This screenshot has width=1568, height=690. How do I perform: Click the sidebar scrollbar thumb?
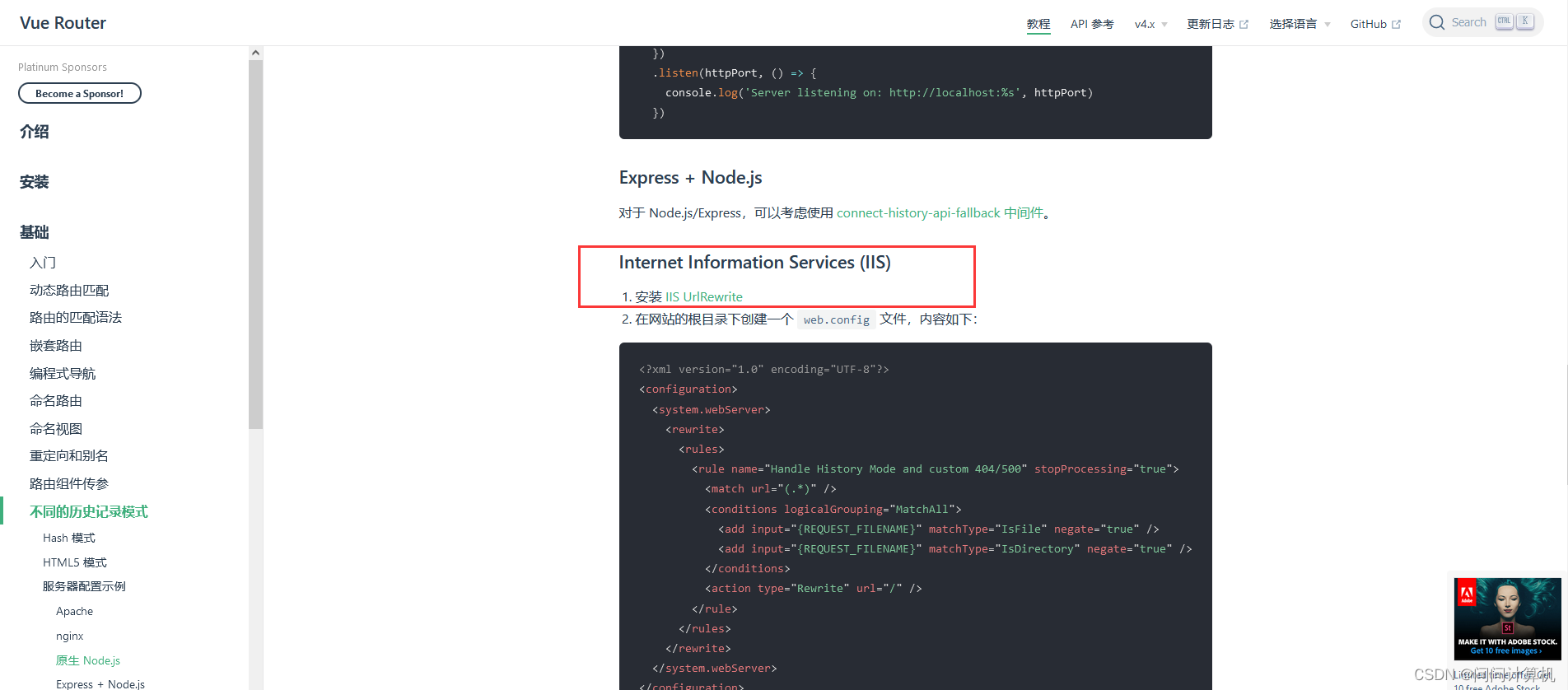(255, 244)
